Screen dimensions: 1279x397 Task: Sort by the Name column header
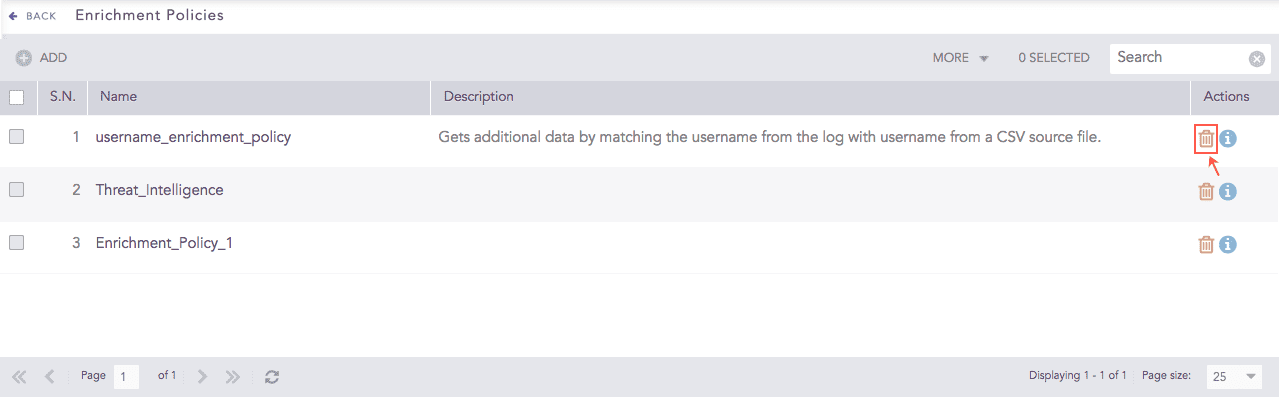[118, 97]
